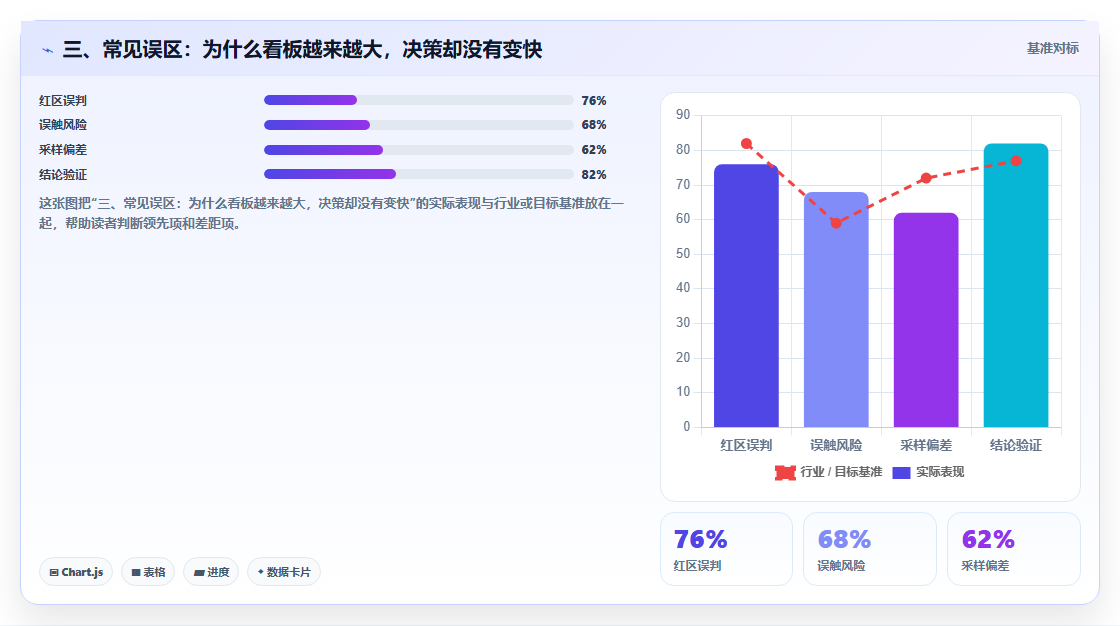The width and height of the screenshot is (1120, 626).
Task: Toggle the 实际表现 legend item
Action: 929,472
